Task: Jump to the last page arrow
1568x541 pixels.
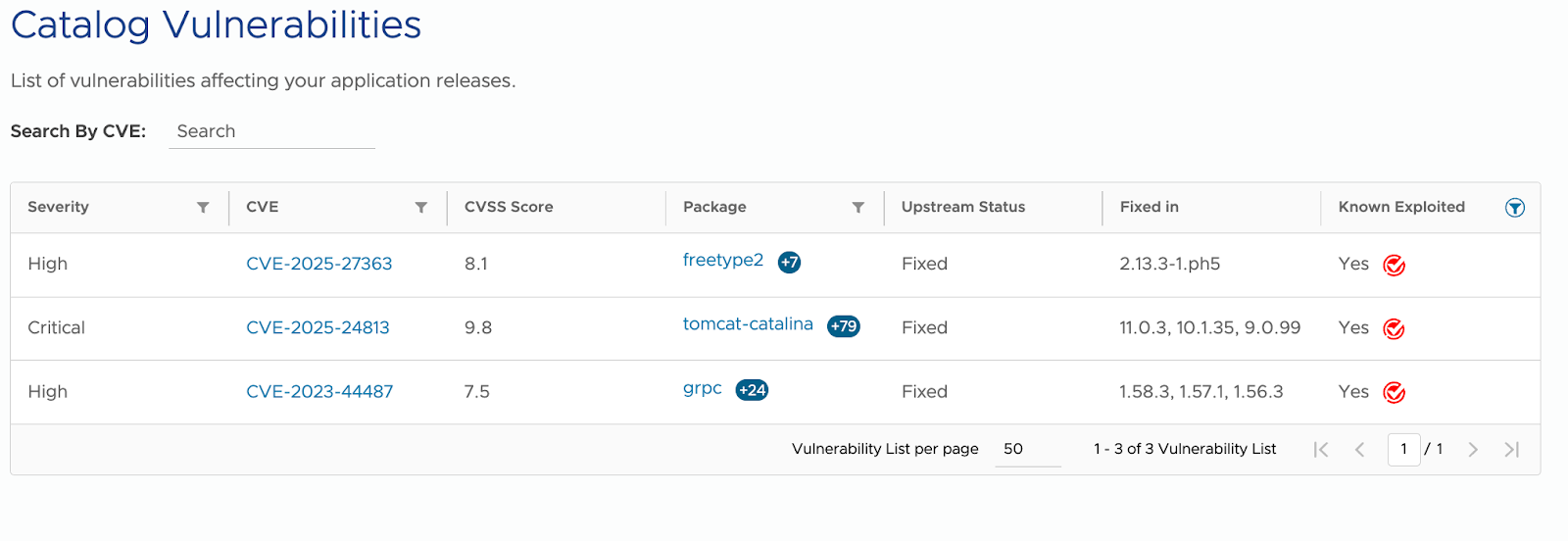Action: [x=1512, y=449]
